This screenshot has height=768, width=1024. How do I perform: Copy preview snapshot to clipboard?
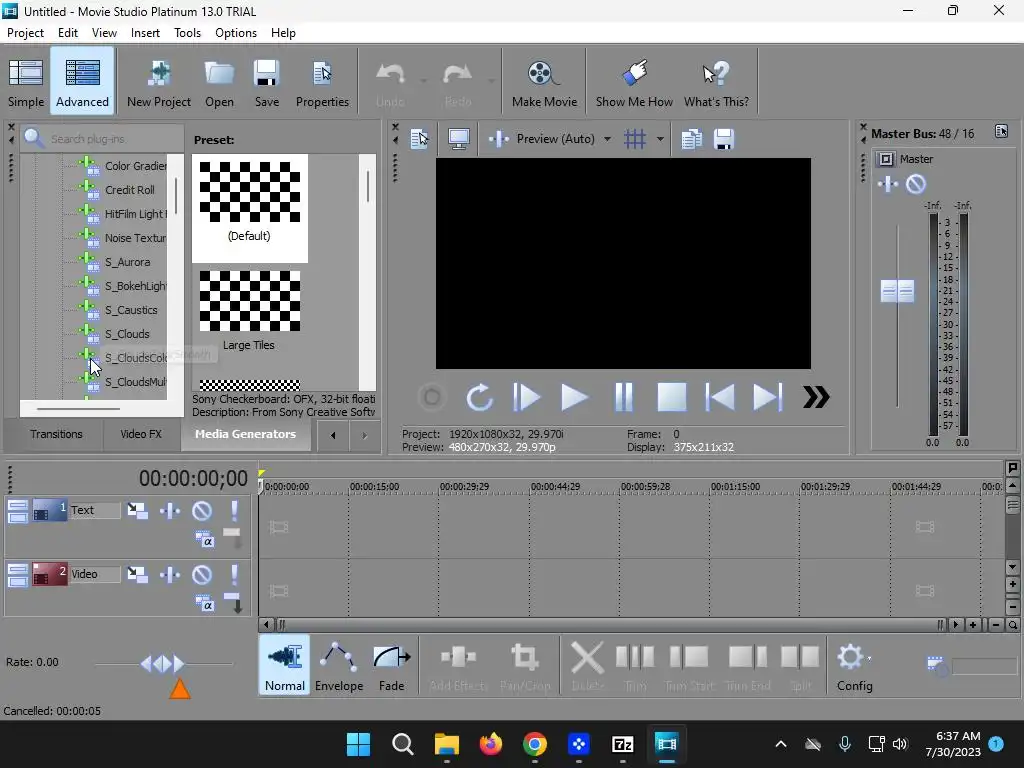(691, 139)
